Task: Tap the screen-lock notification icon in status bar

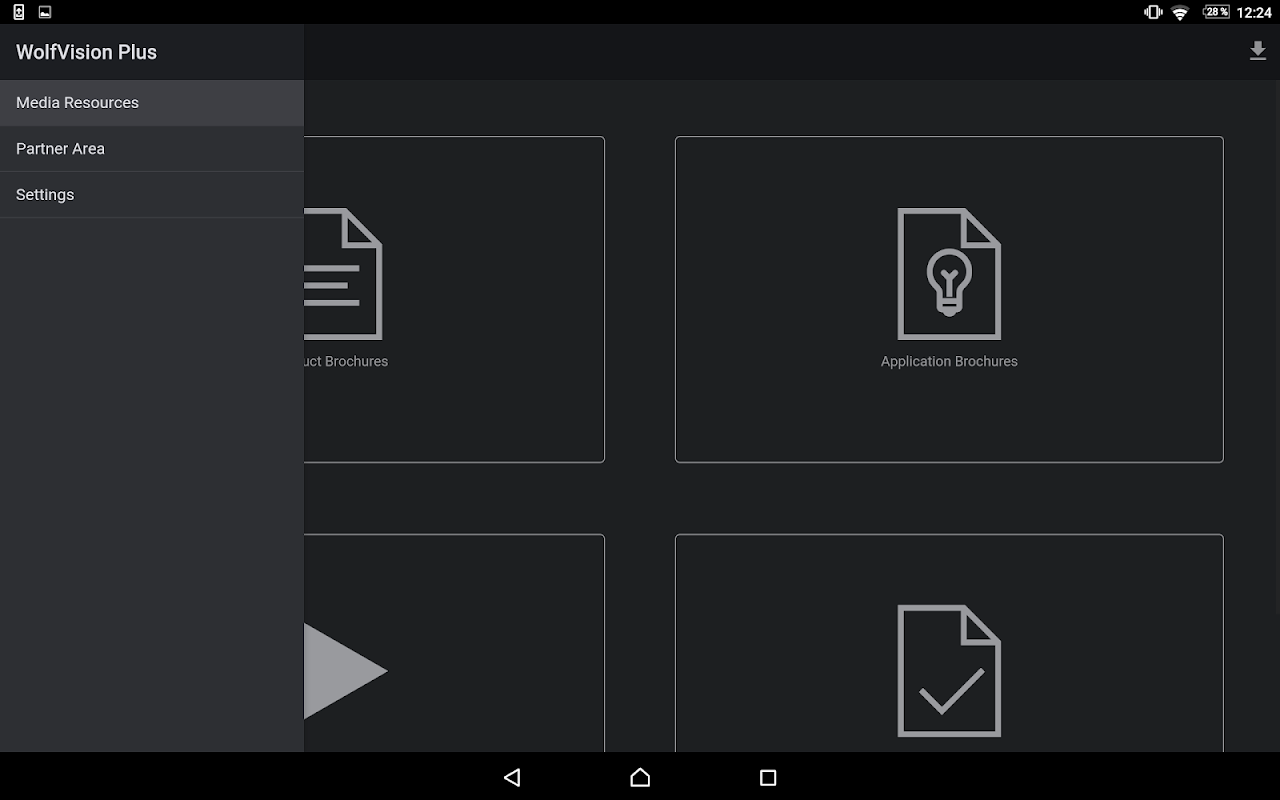Action: click(x=18, y=13)
